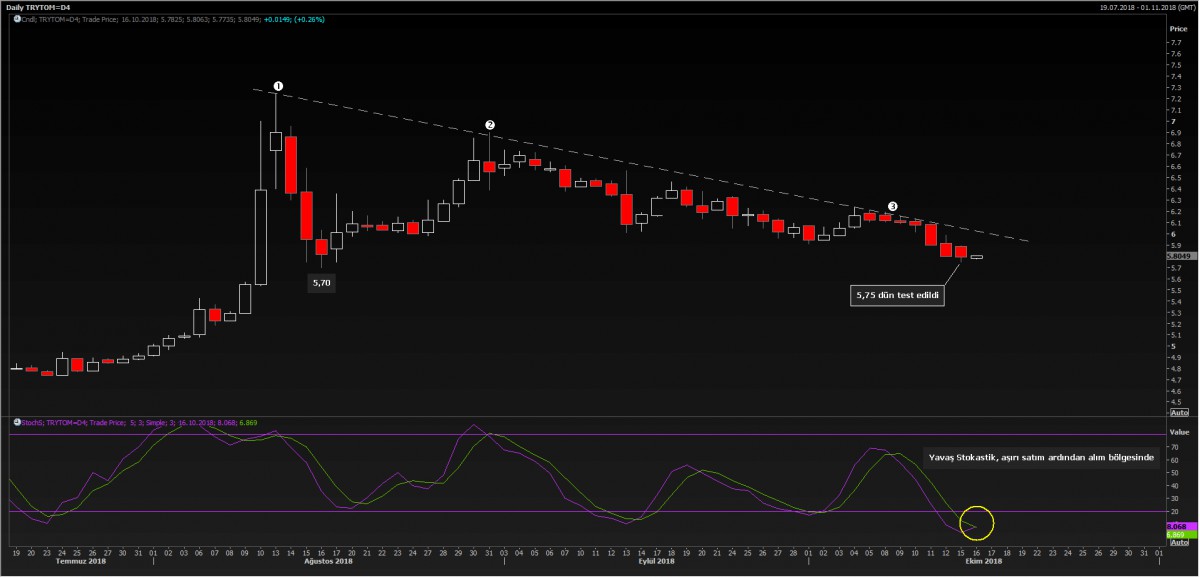Select trendline marker number 3

pyautogui.click(x=892, y=206)
